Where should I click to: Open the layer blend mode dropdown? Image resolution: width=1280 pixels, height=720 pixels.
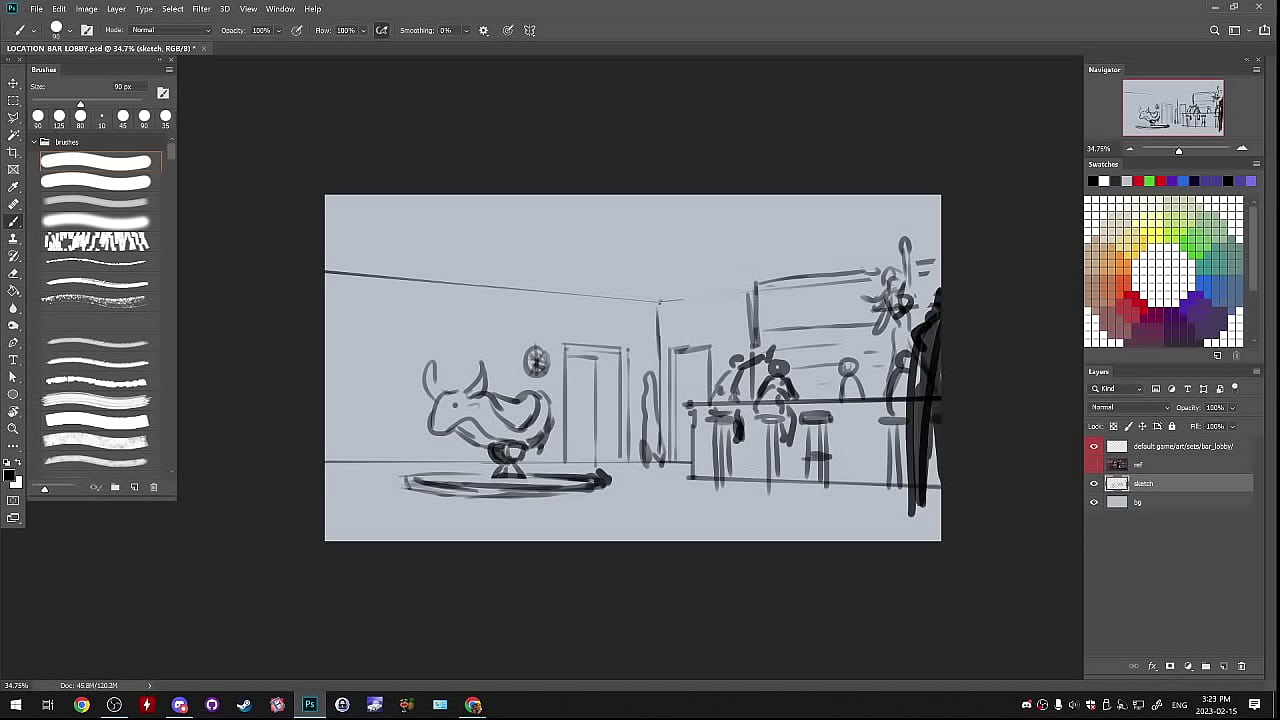1130,408
